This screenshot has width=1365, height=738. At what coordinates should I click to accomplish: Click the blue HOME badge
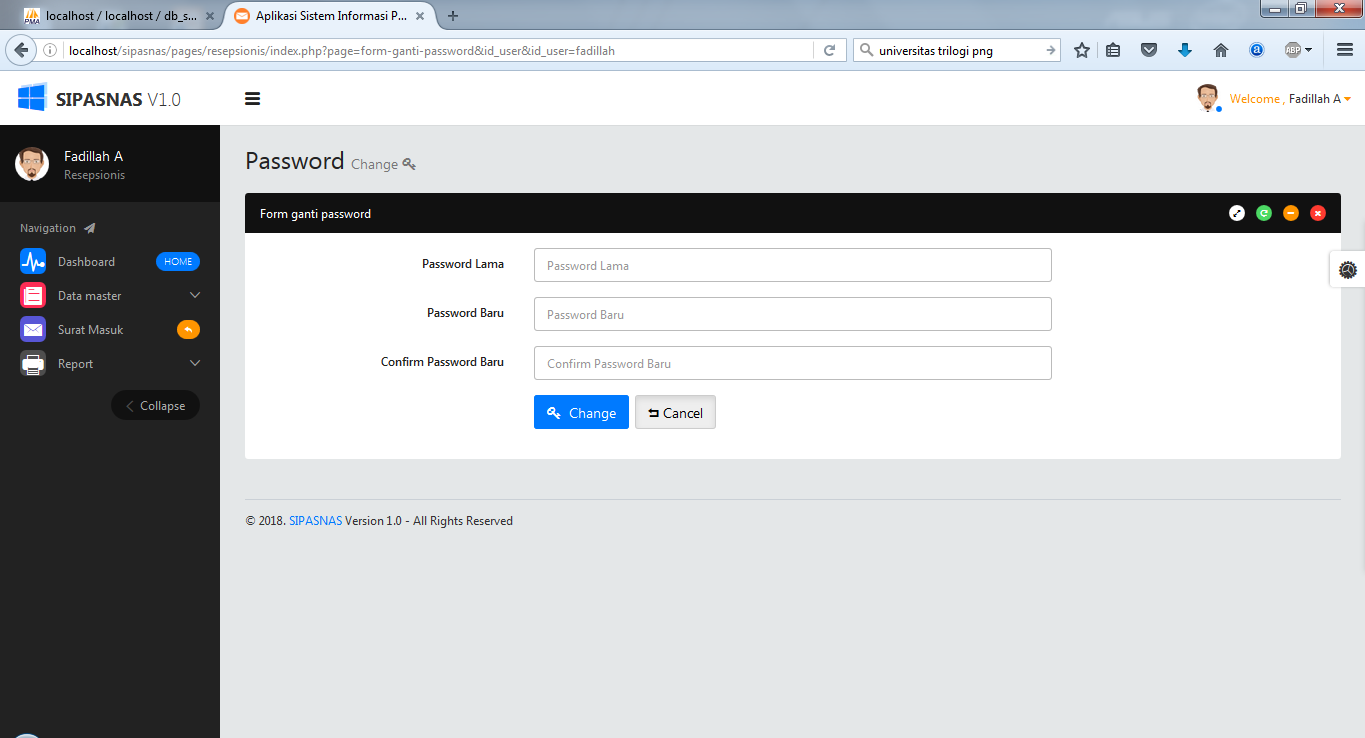click(178, 262)
